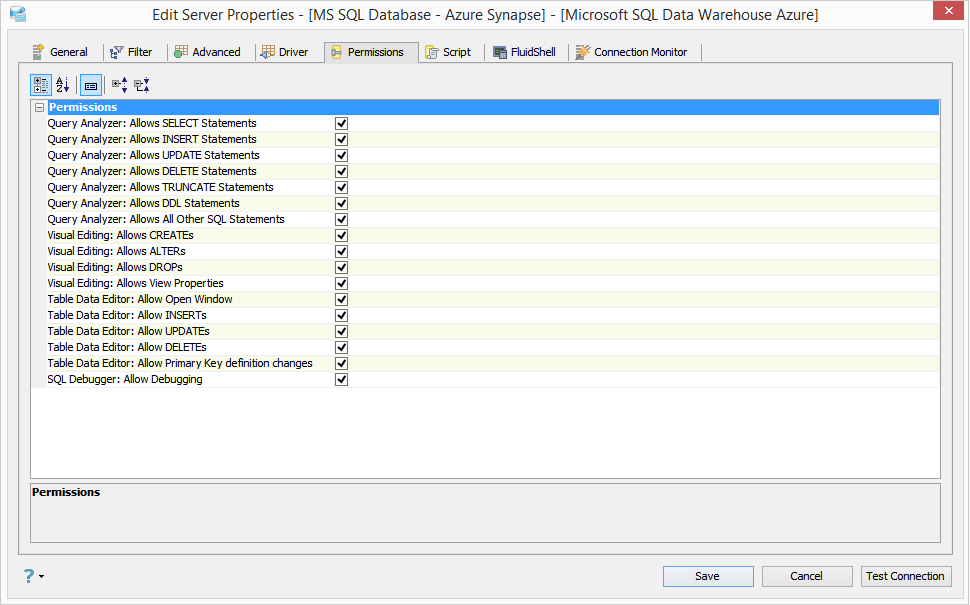Open the help dropdown arrow
Image resolution: width=970 pixels, height=605 pixels.
point(41,577)
